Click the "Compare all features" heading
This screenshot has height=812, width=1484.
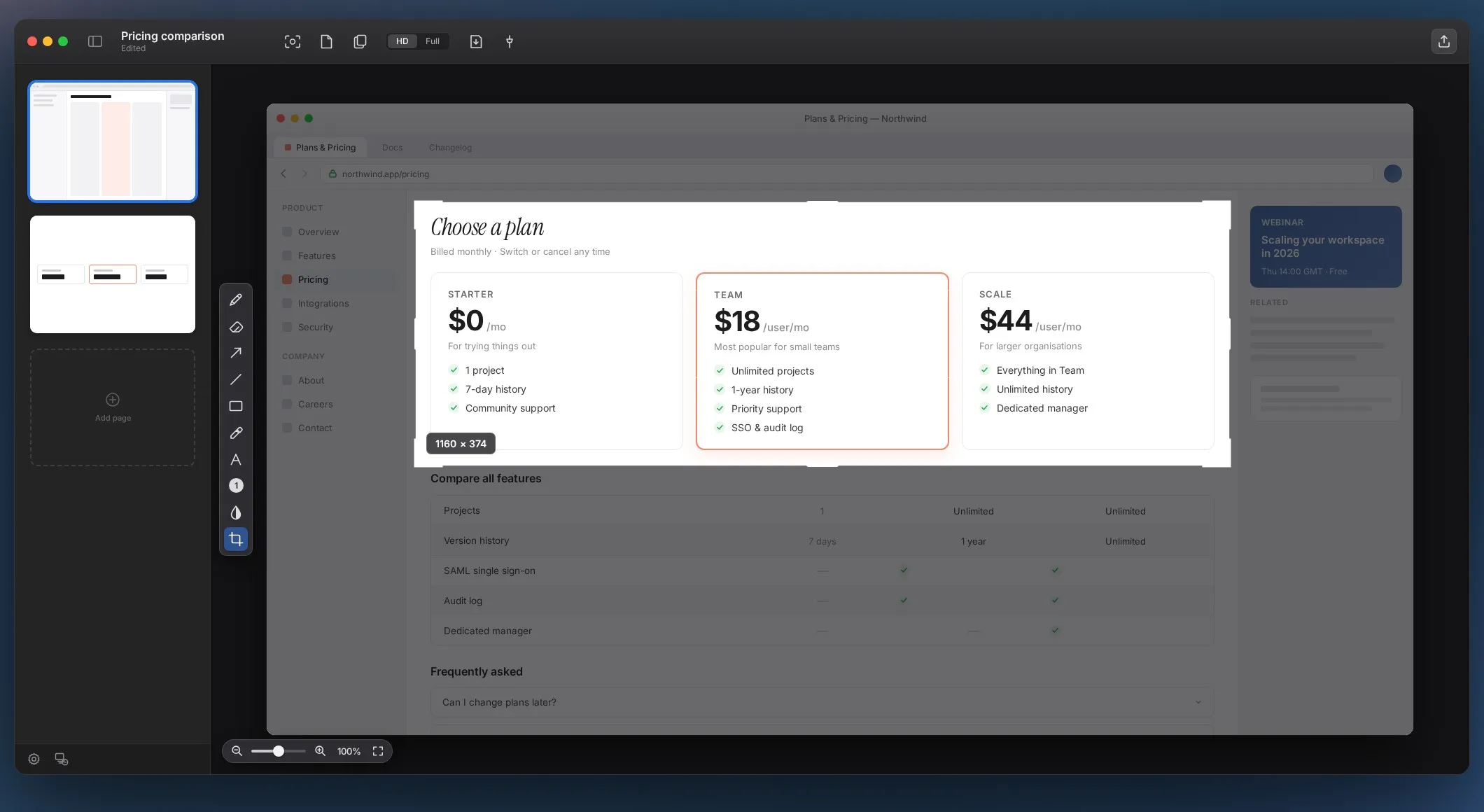(x=486, y=478)
